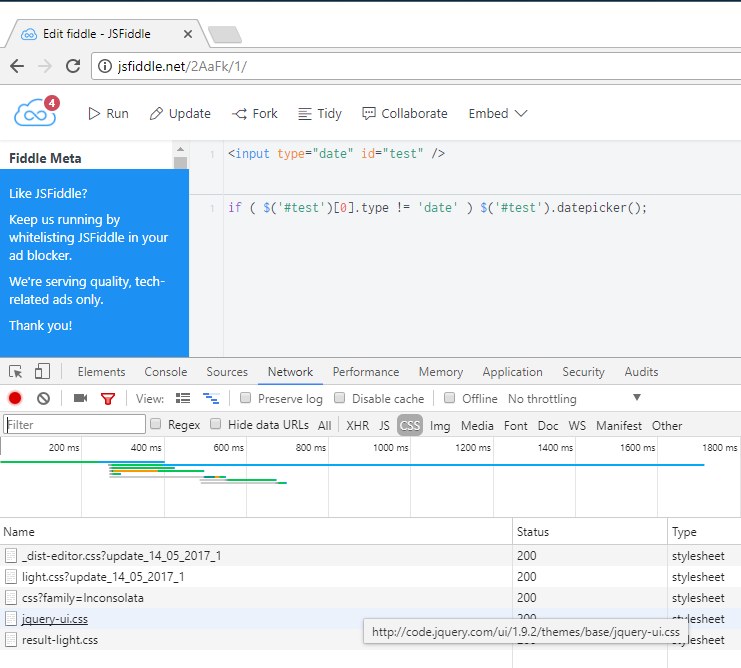
Task: Open the Security tab
Action: (x=583, y=372)
